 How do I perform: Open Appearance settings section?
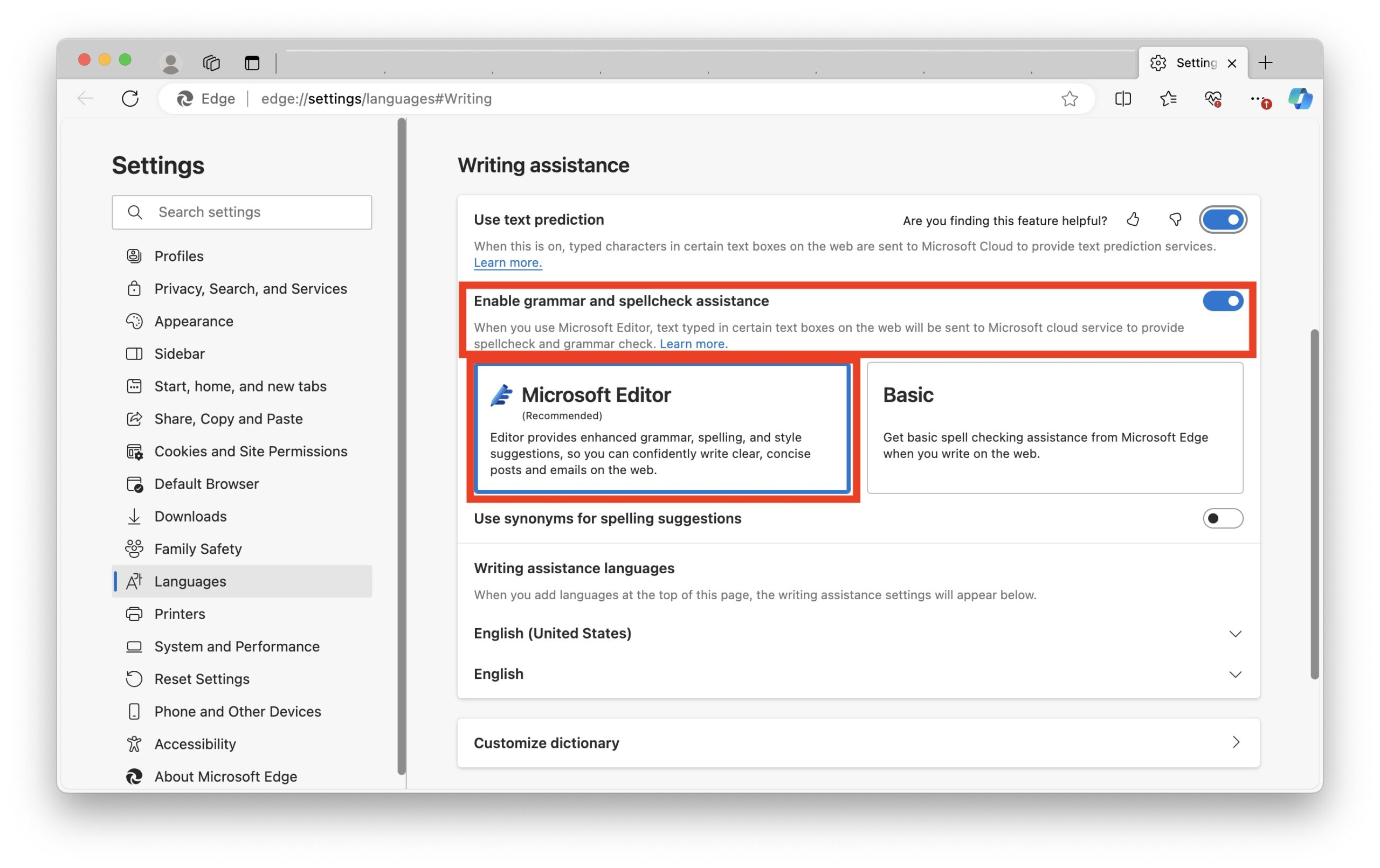194,322
